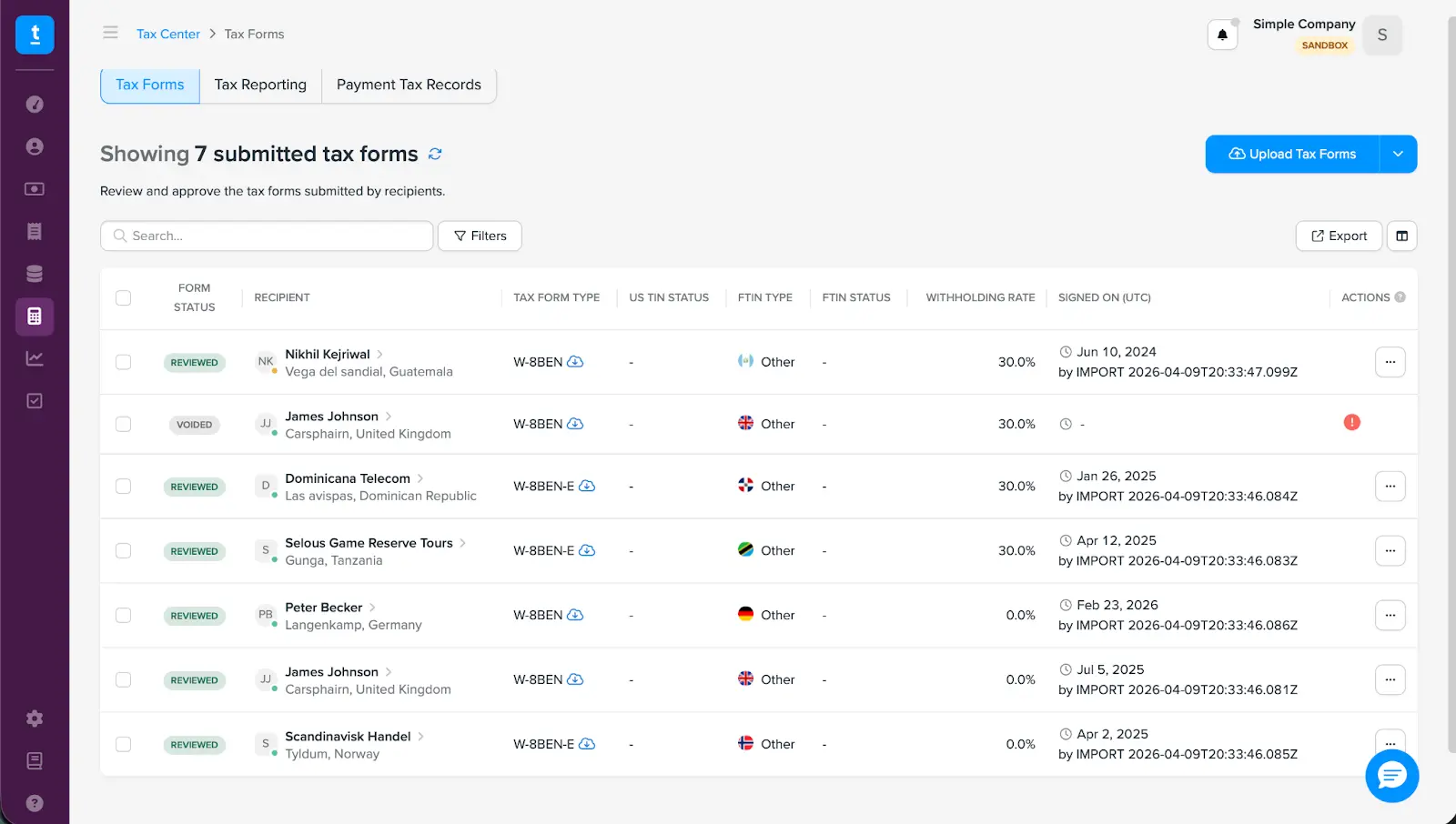
Task: Open the column layout settings icon
Action: coord(1401,236)
